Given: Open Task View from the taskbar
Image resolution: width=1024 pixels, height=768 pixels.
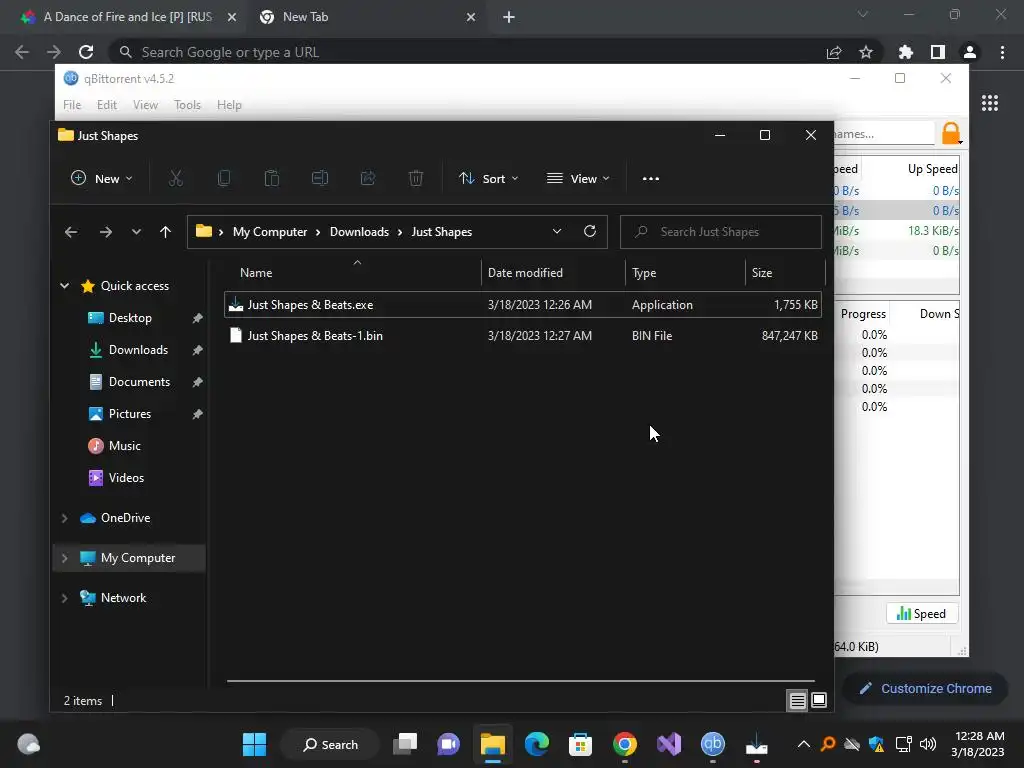Looking at the screenshot, I should [405, 744].
